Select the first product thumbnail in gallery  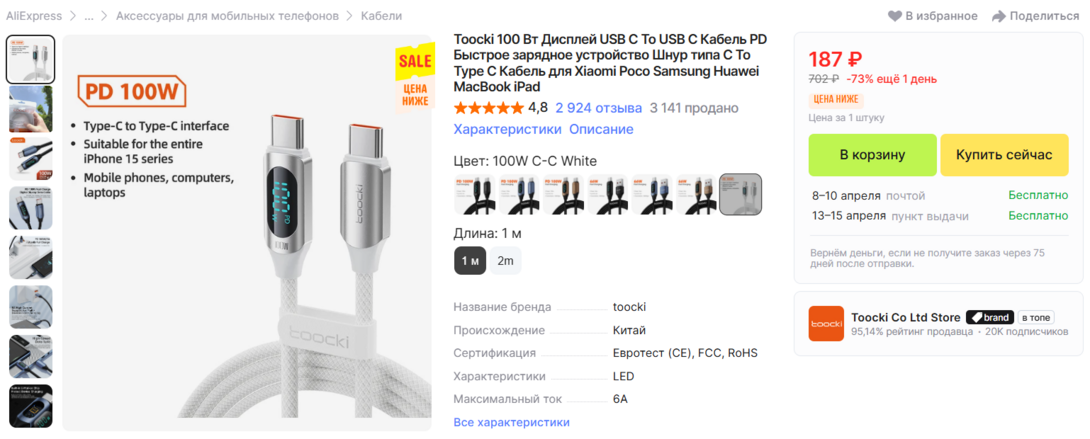click(31, 59)
